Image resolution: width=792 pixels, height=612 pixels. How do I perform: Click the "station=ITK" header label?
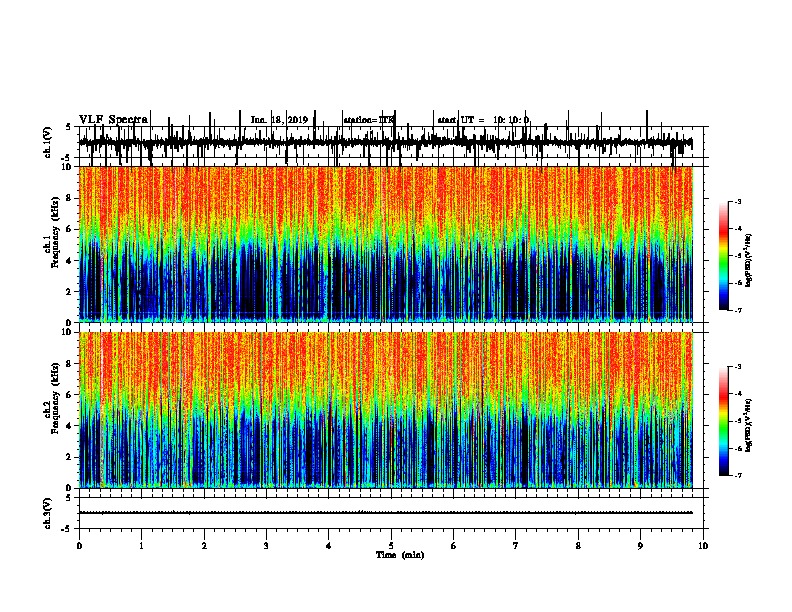368,120
